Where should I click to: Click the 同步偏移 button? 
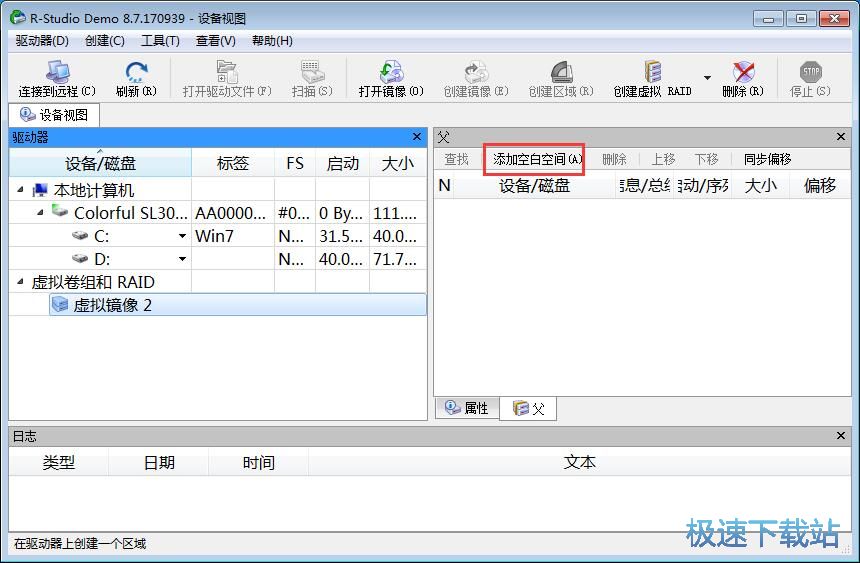click(x=767, y=159)
